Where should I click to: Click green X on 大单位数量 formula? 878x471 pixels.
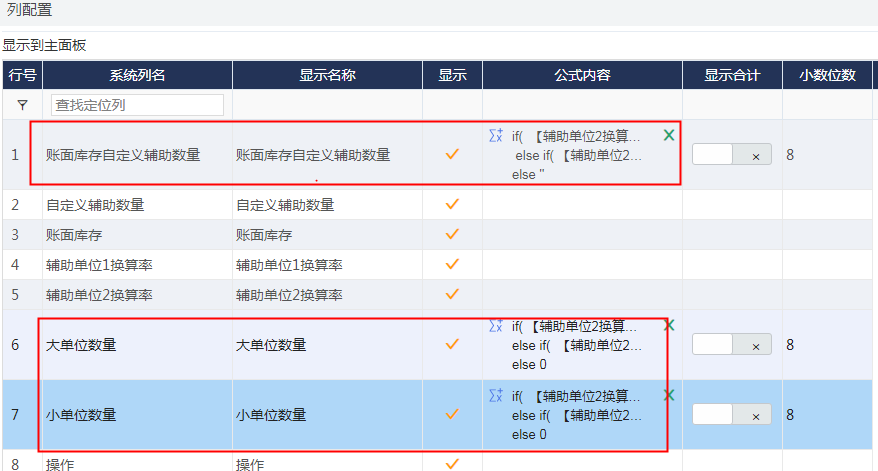tap(669, 325)
